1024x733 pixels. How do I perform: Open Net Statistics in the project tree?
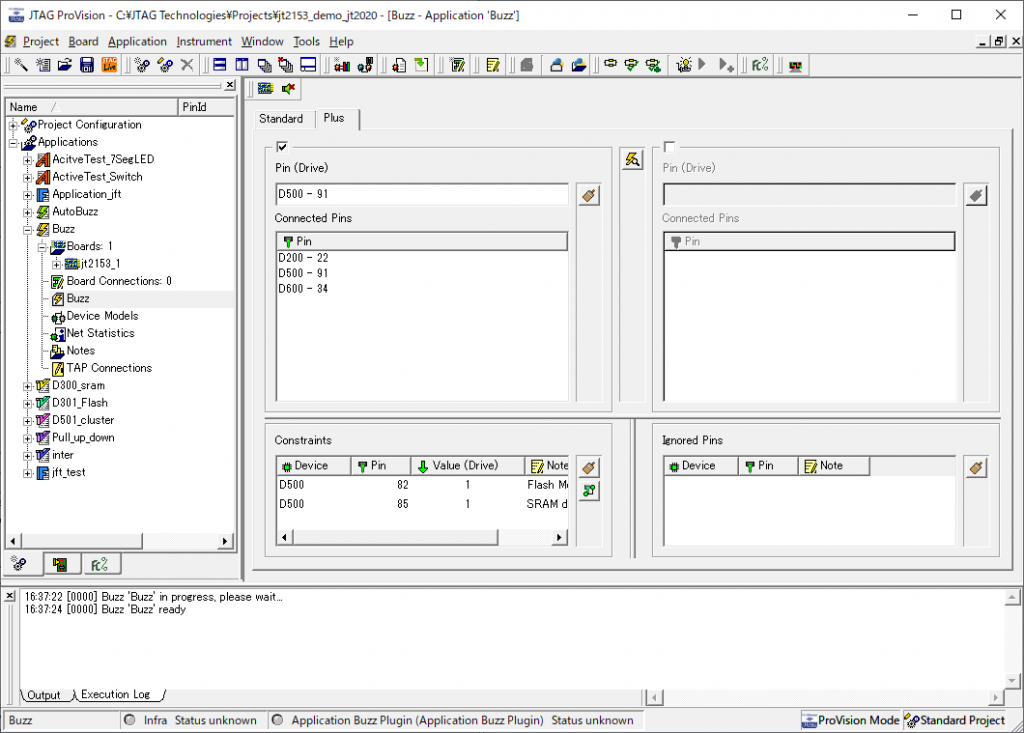(100, 333)
